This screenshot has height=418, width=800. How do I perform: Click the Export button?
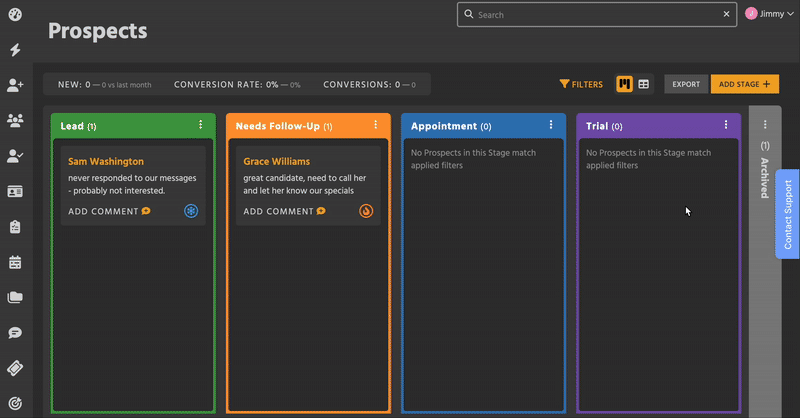tap(686, 85)
